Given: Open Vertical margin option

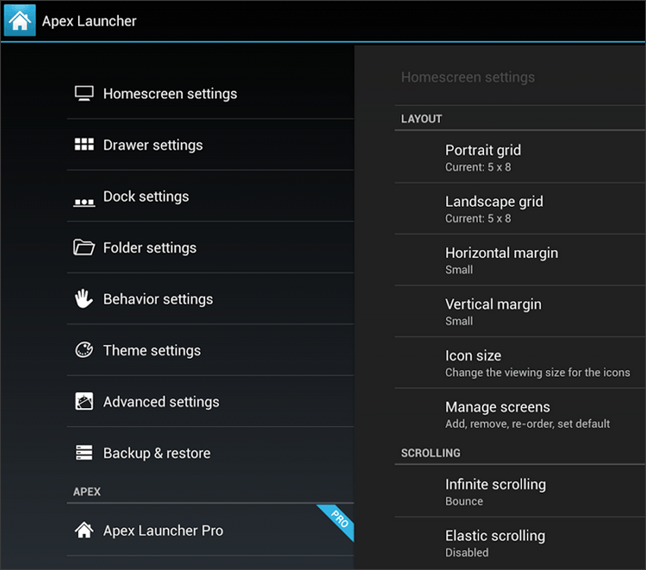Looking at the screenshot, I should [x=520, y=311].
